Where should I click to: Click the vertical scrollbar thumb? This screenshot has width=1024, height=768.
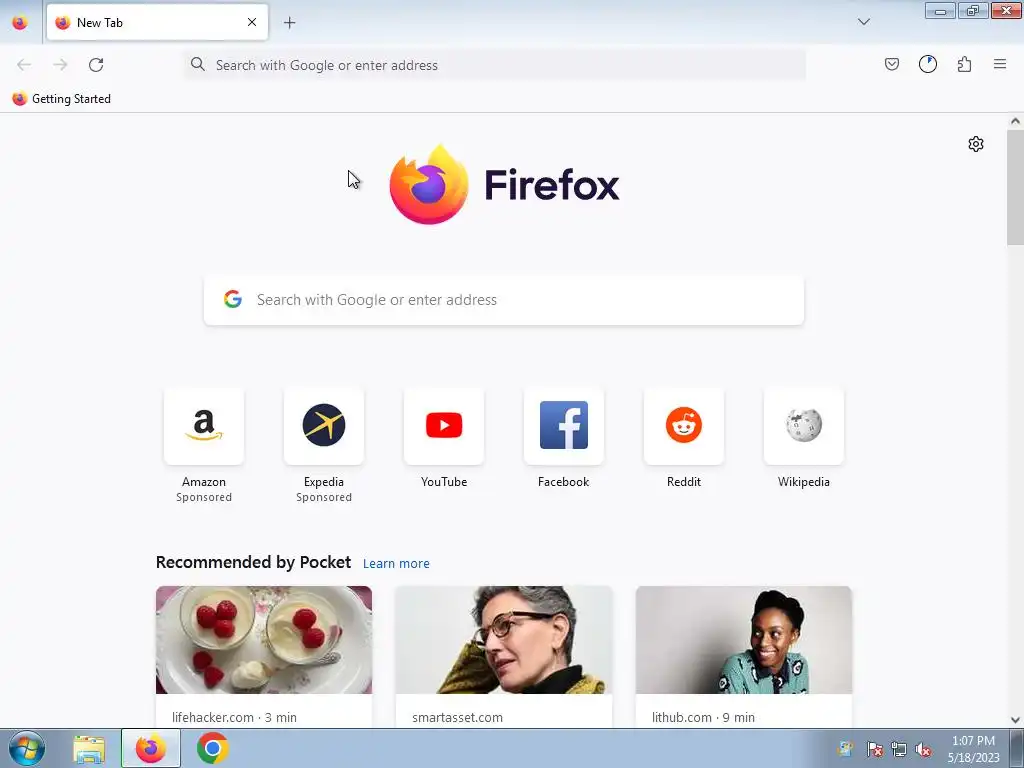click(1015, 187)
